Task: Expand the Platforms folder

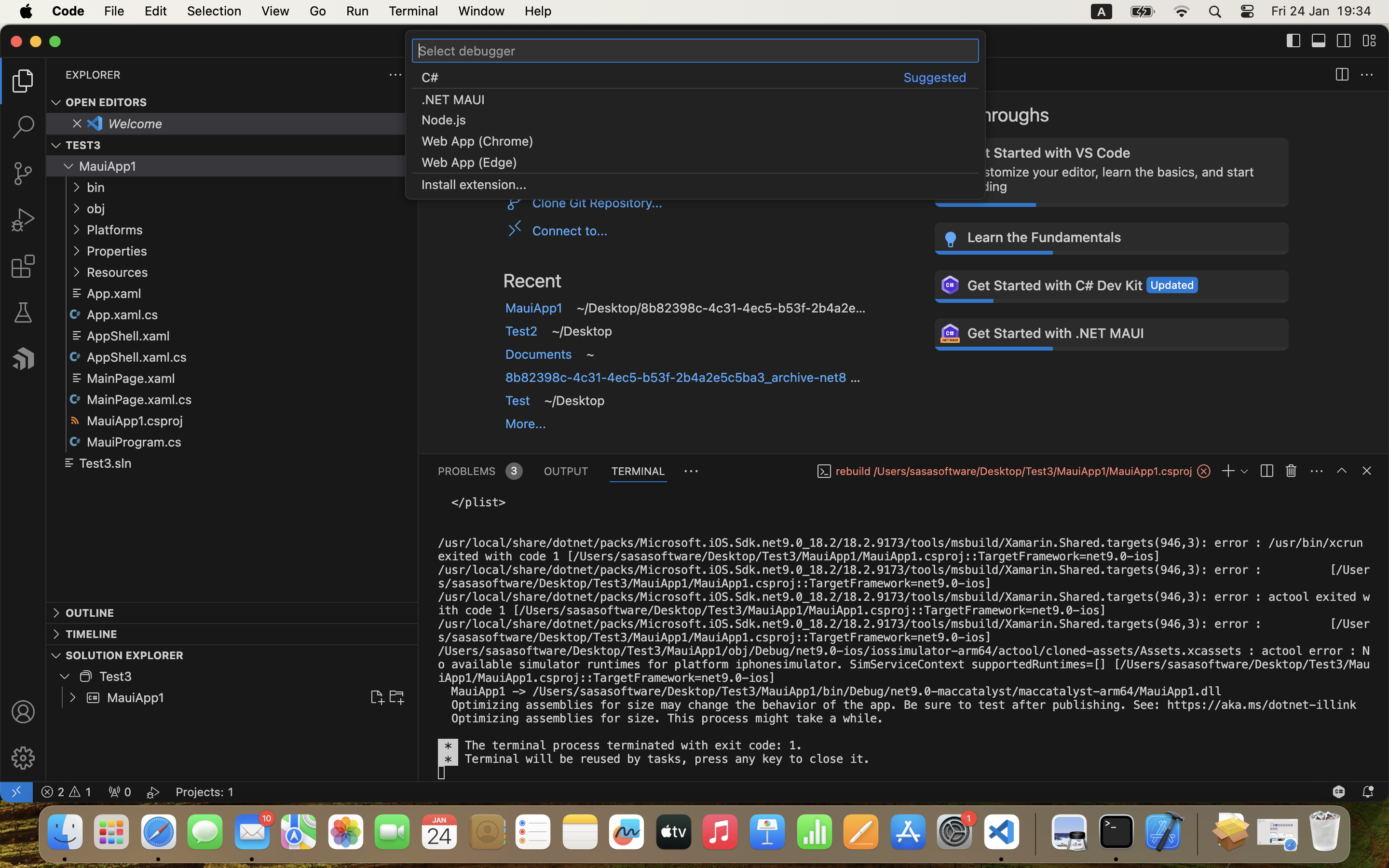Action: [x=76, y=230]
